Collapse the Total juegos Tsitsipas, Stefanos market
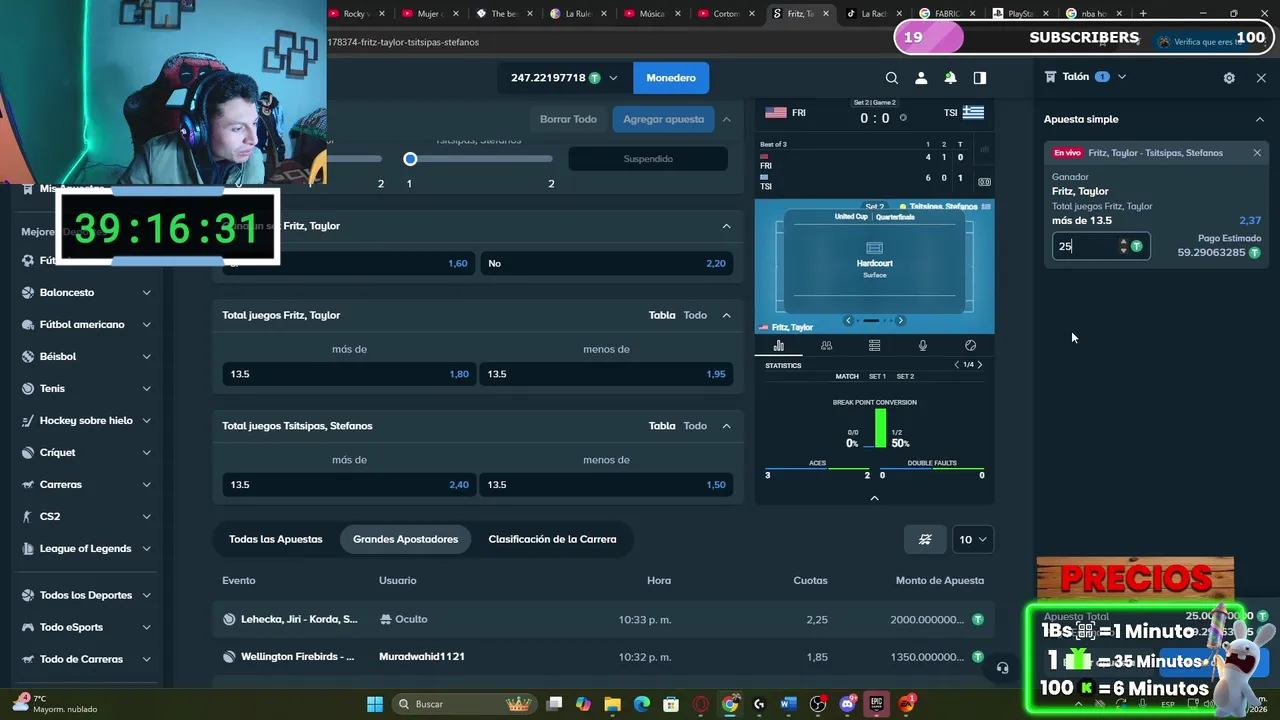This screenshot has width=1280, height=720. [726, 426]
